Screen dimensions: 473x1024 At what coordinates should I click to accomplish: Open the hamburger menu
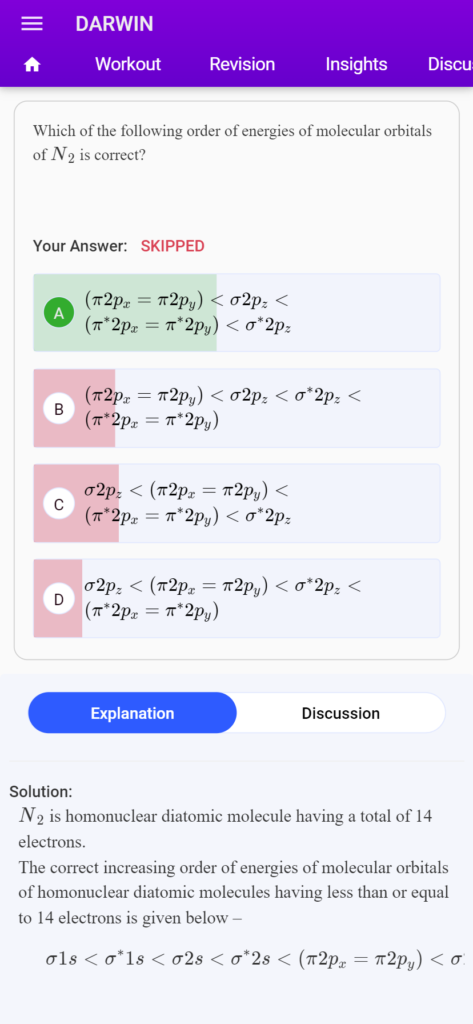pos(31,24)
